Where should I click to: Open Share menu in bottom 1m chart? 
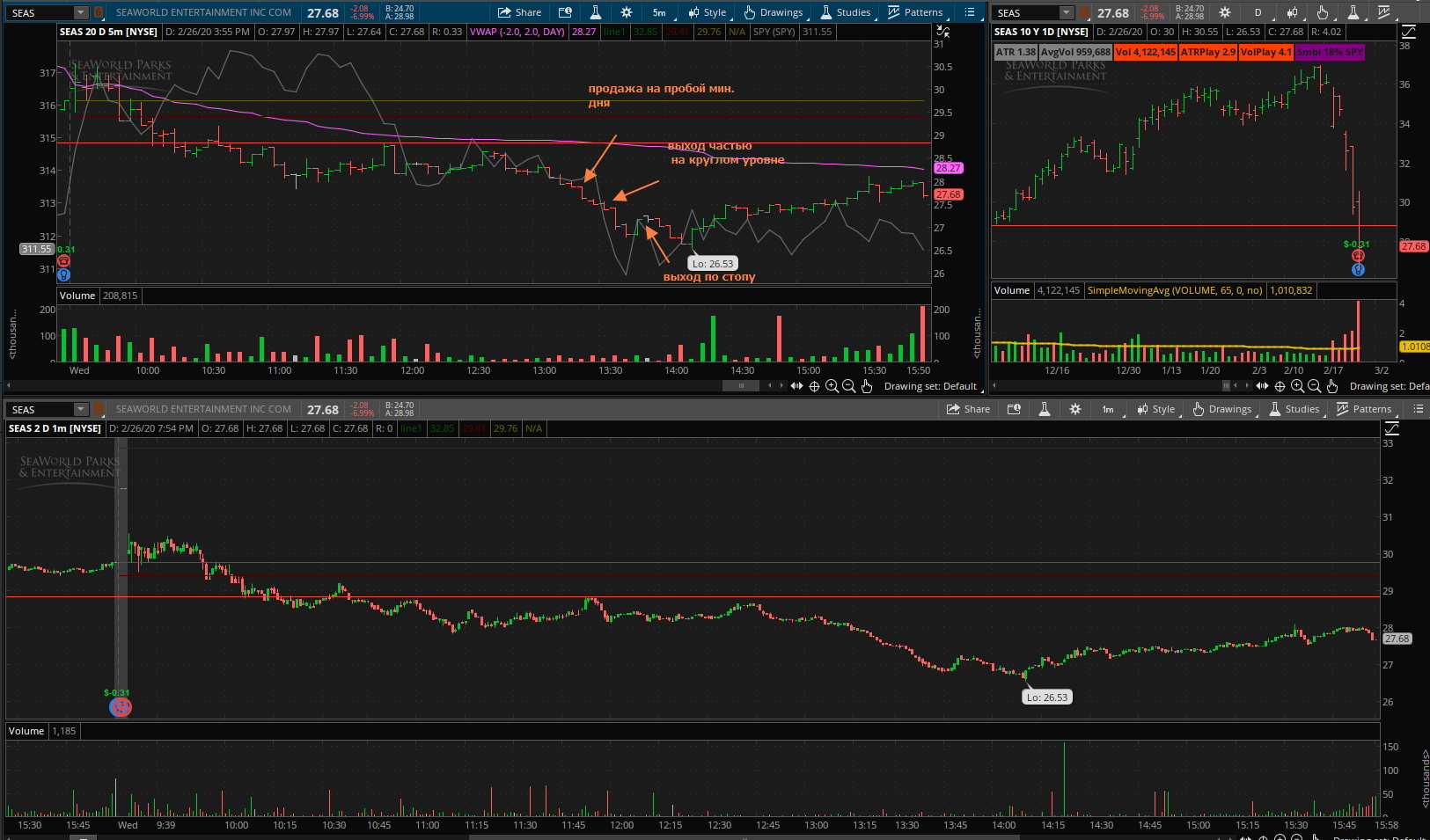pyautogui.click(x=968, y=409)
